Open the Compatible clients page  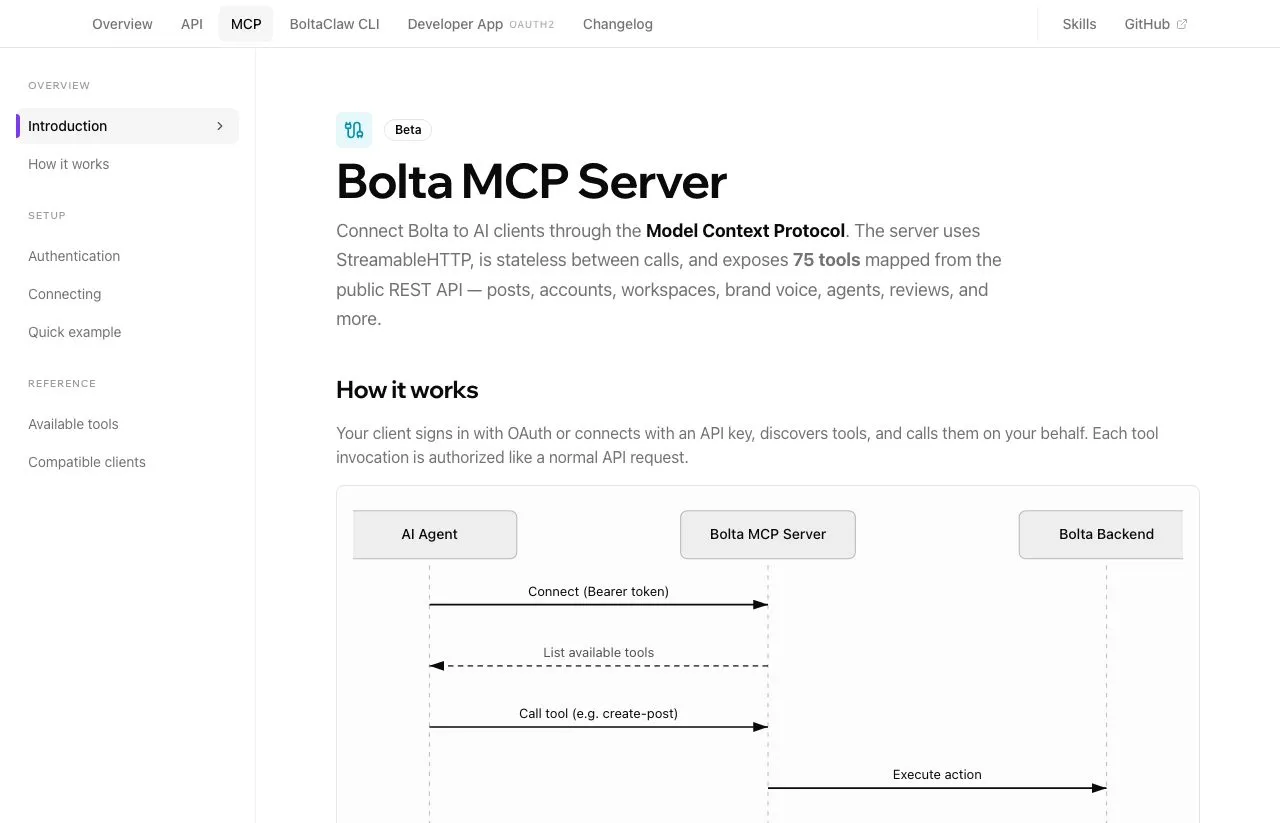(87, 462)
